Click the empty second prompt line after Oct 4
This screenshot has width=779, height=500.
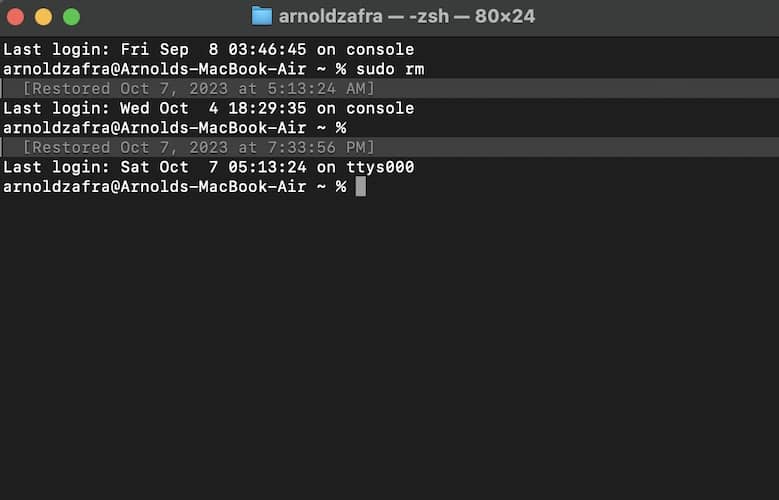coord(175,128)
